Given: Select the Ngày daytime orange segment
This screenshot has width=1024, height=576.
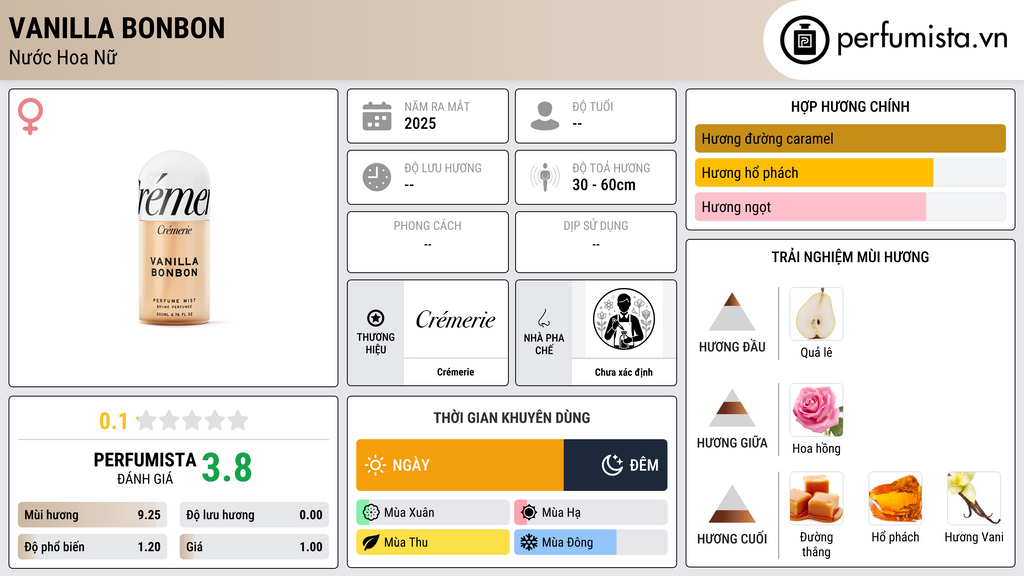Looking at the screenshot, I should point(460,465).
